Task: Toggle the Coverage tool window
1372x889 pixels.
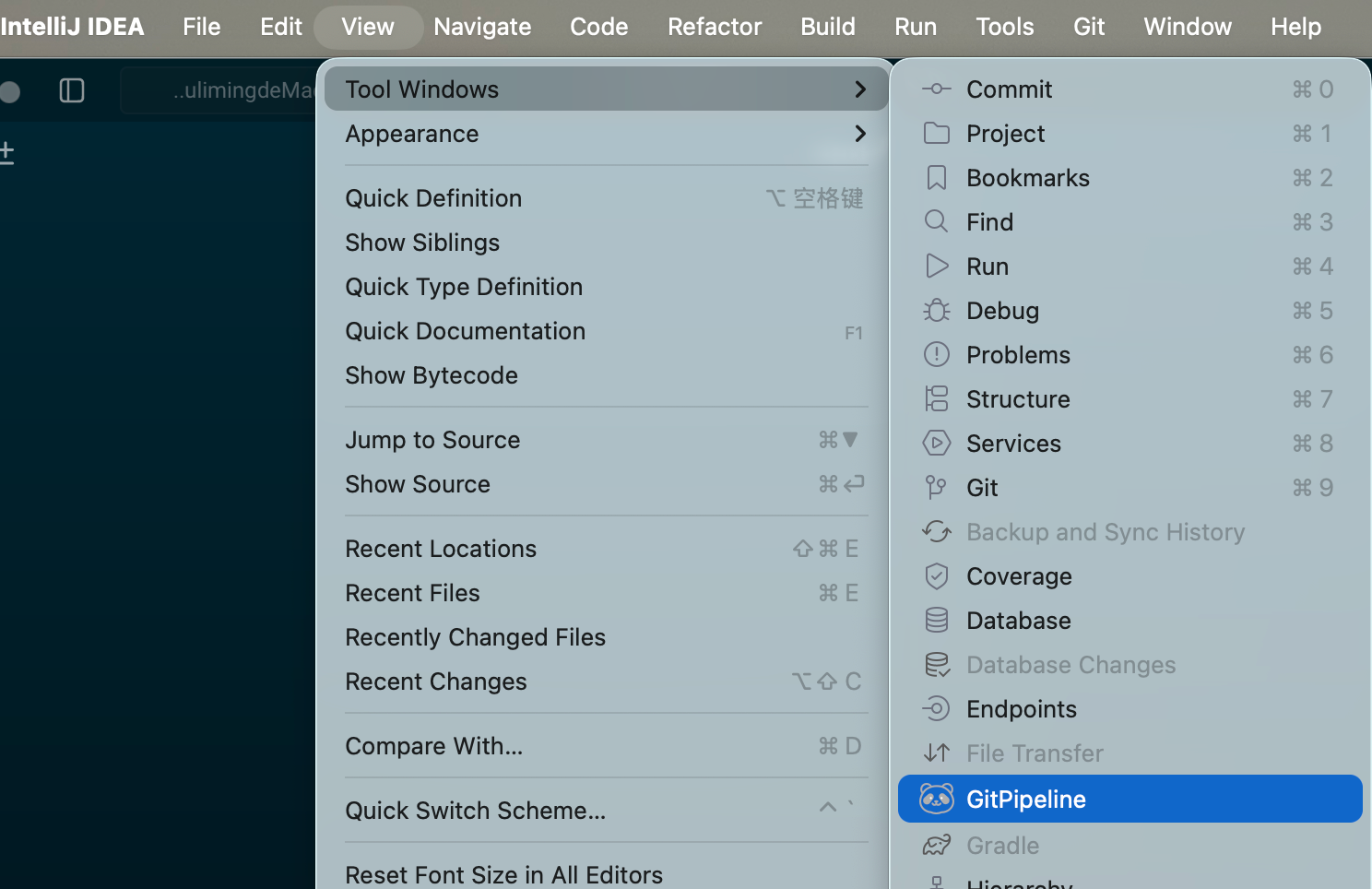Action: [1019, 575]
